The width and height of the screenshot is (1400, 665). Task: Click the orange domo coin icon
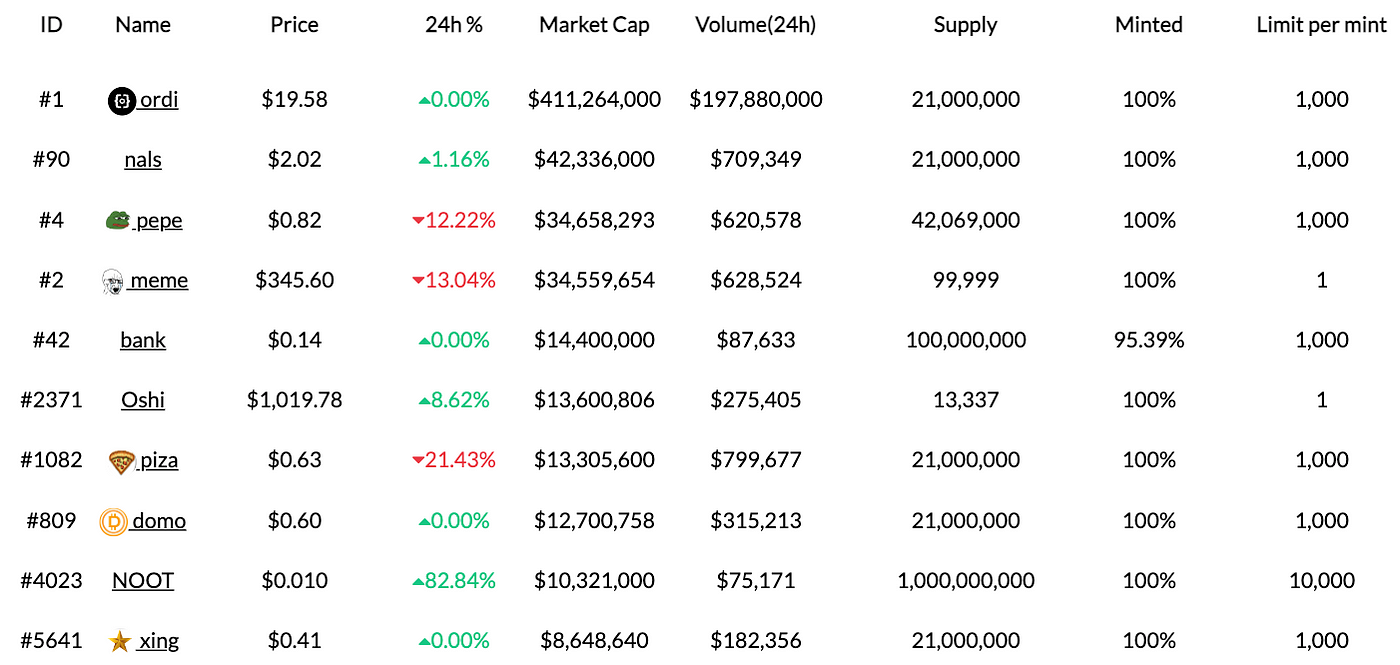coord(113,521)
